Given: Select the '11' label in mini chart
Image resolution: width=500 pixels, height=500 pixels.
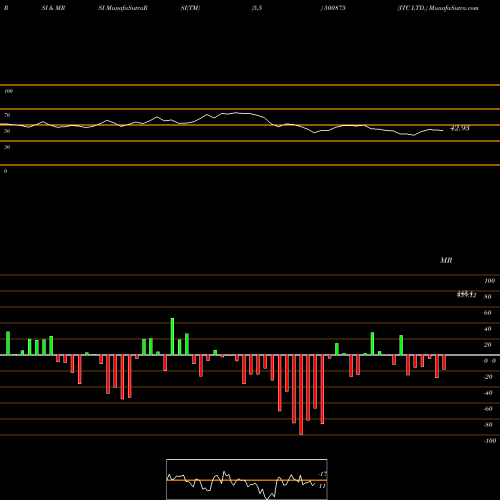Looking at the screenshot, I should 322,486.
